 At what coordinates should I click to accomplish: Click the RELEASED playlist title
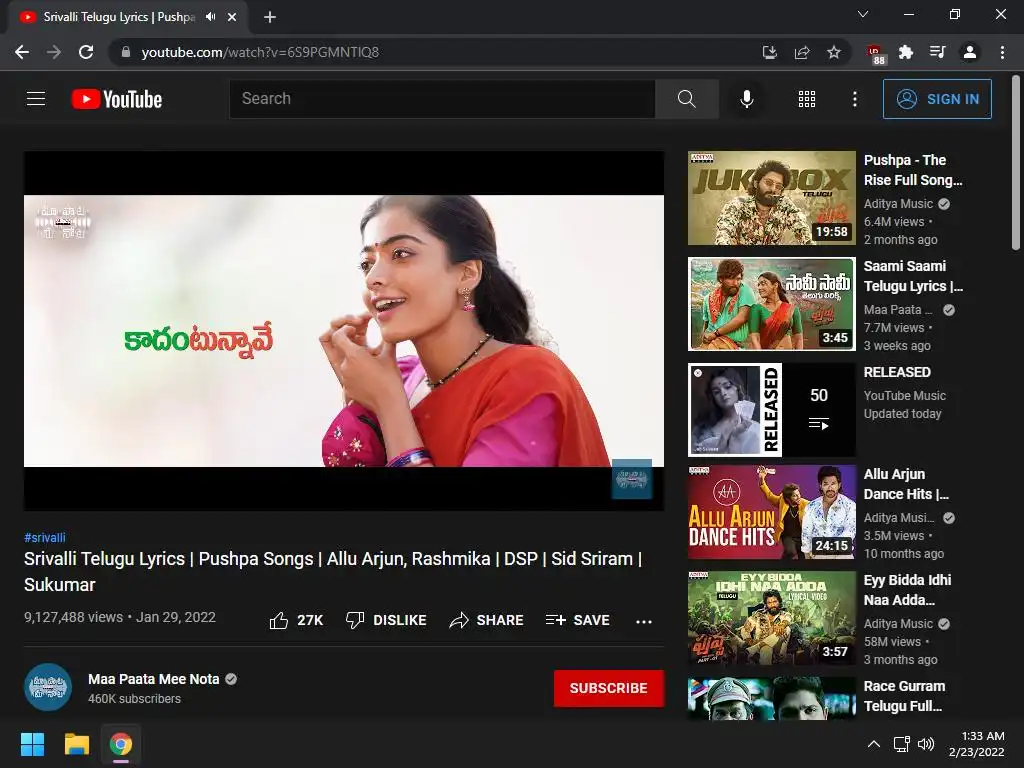[897, 372]
